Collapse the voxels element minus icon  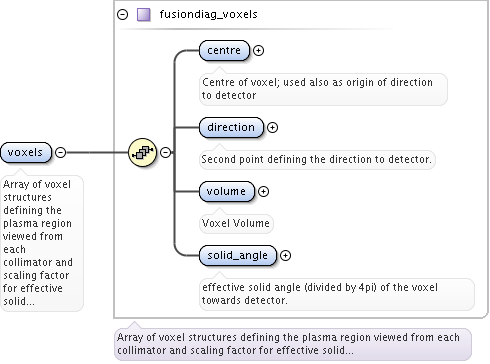click(60, 152)
